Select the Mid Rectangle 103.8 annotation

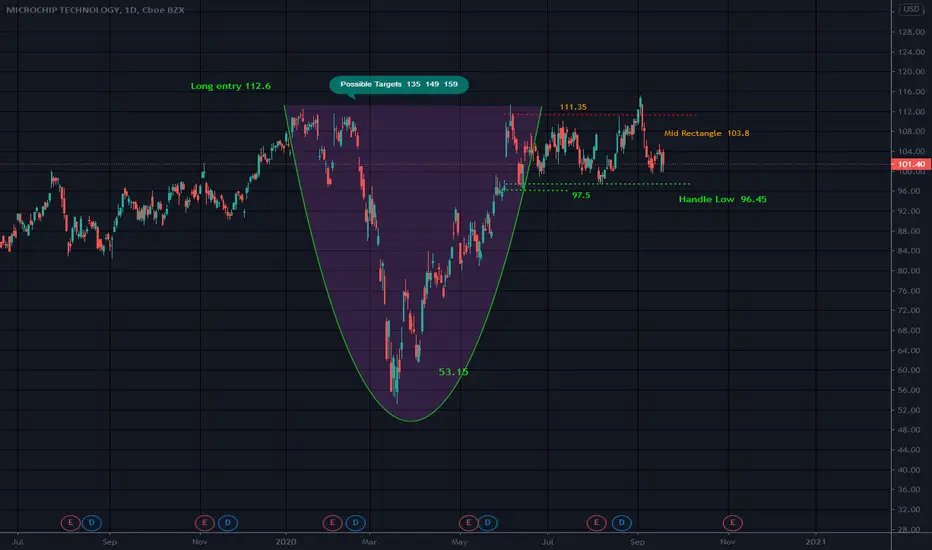tap(707, 133)
